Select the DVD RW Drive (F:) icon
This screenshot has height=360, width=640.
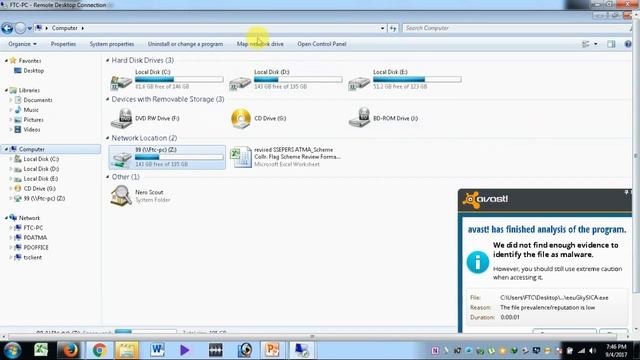(x=121, y=118)
